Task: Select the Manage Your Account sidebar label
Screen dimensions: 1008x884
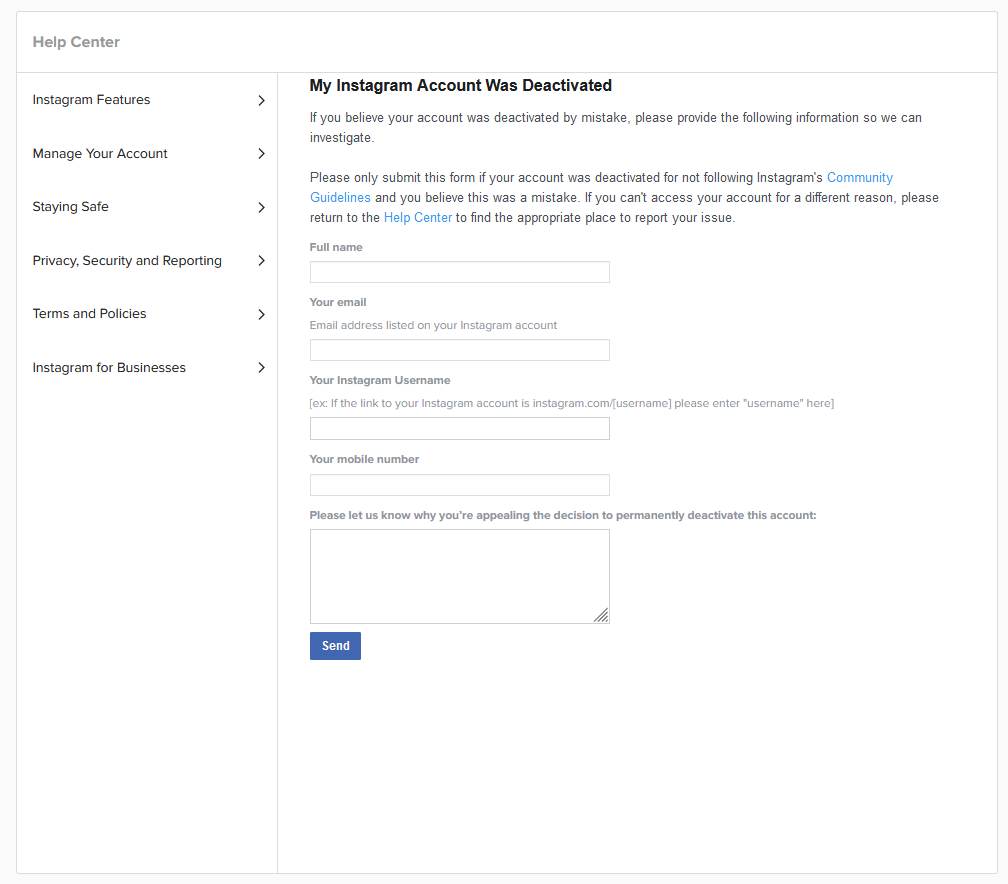Action: pos(100,154)
